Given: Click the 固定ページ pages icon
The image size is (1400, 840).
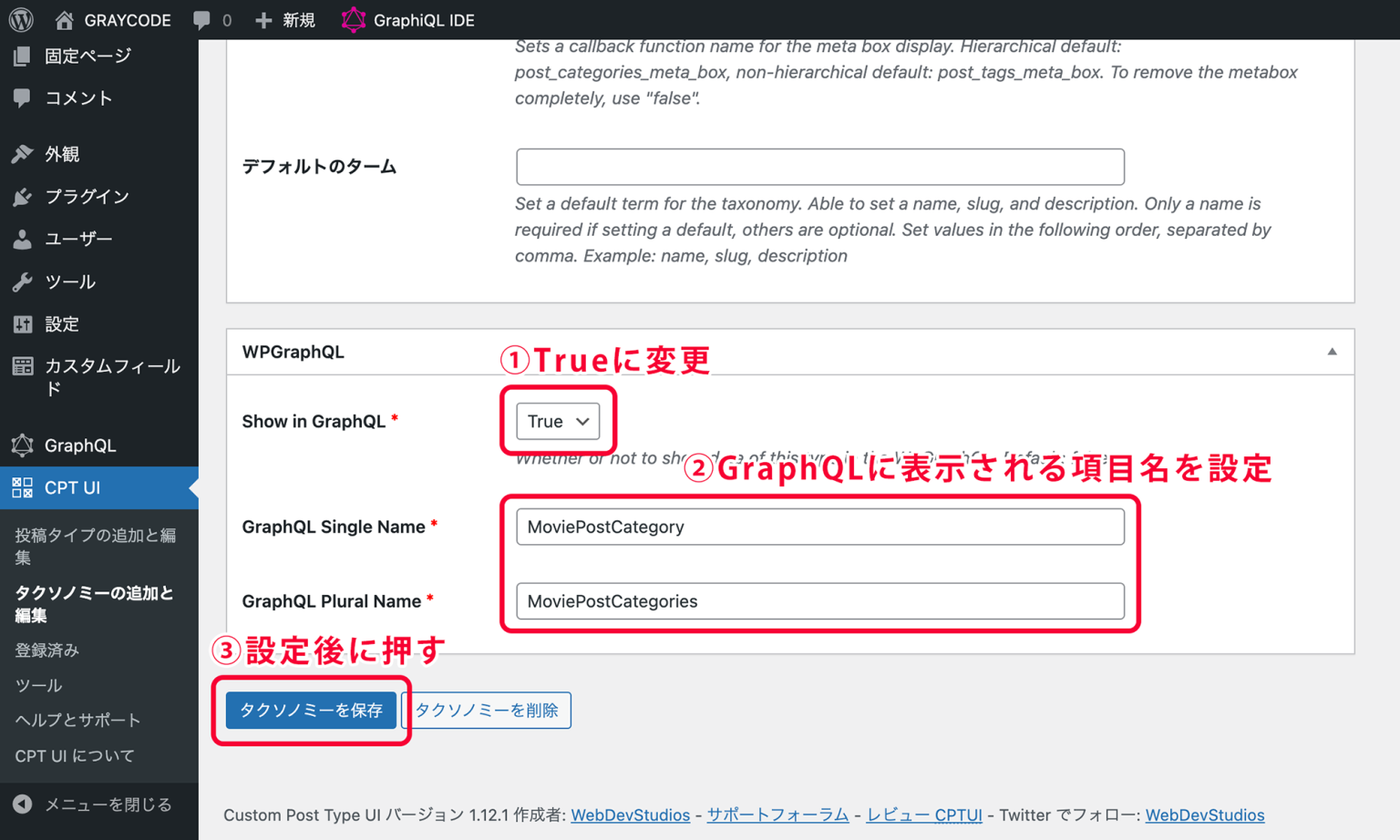Looking at the screenshot, I should (22, 56).
